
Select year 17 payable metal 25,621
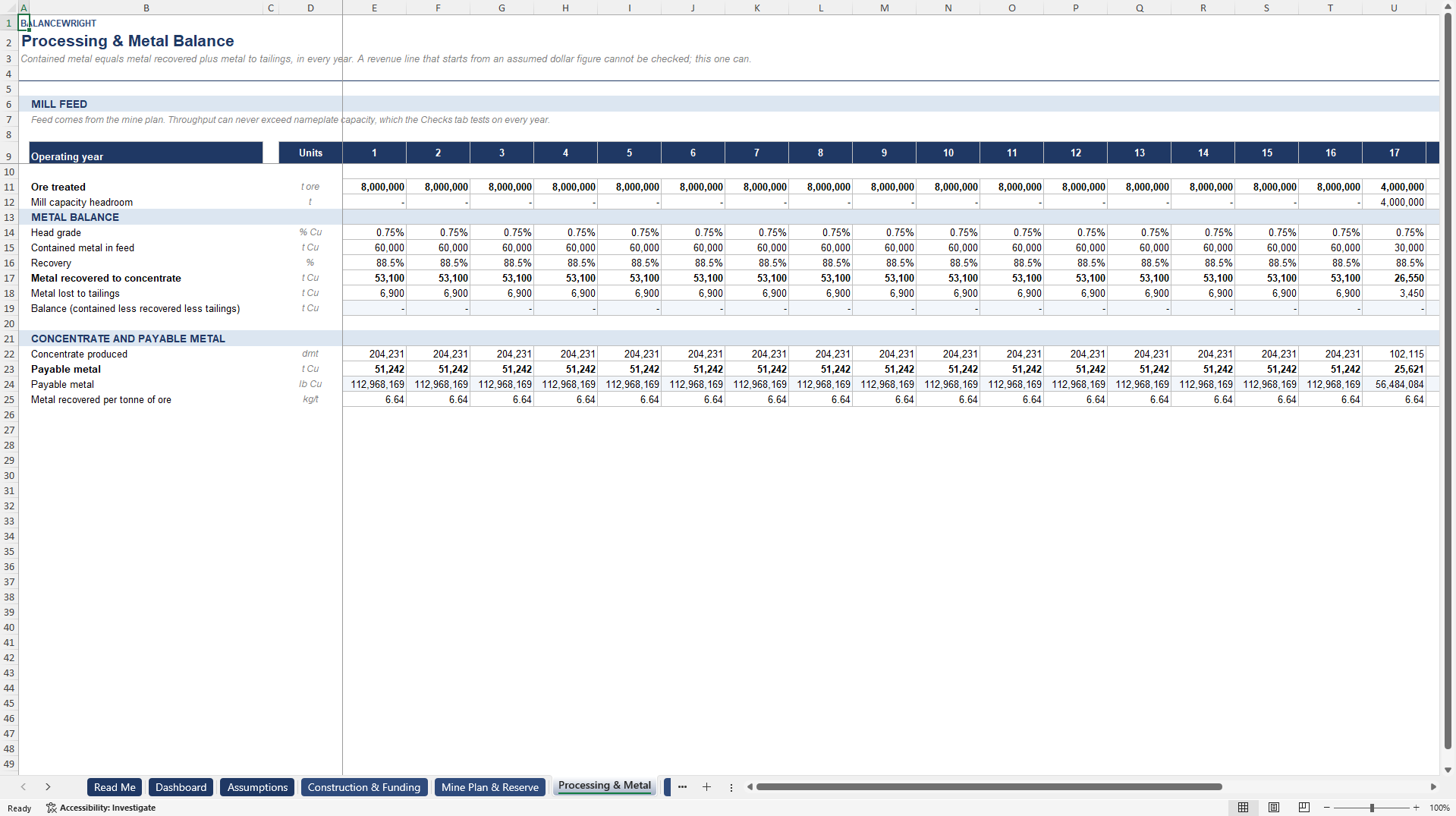click(x=1394, y=369)
